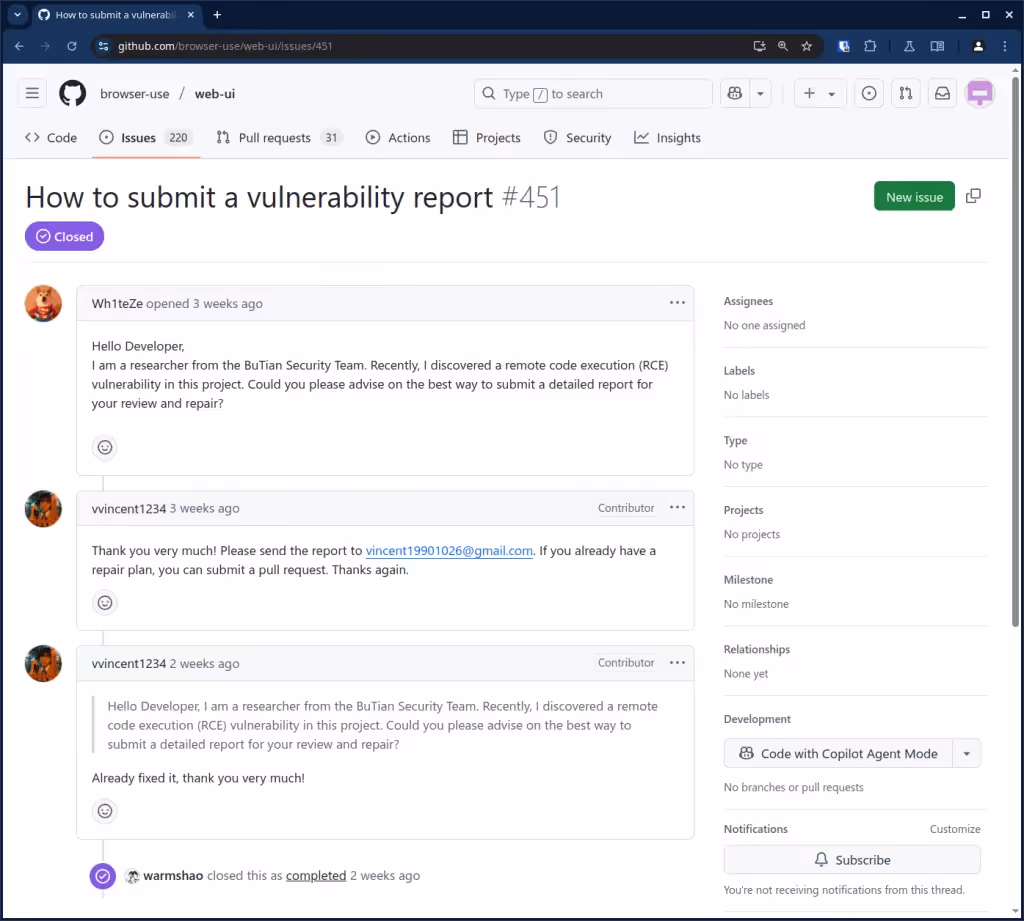The width and height of the screenshot is (1024, 921).
Task: Switch to the Issues tab
Action: click(146, 137)
